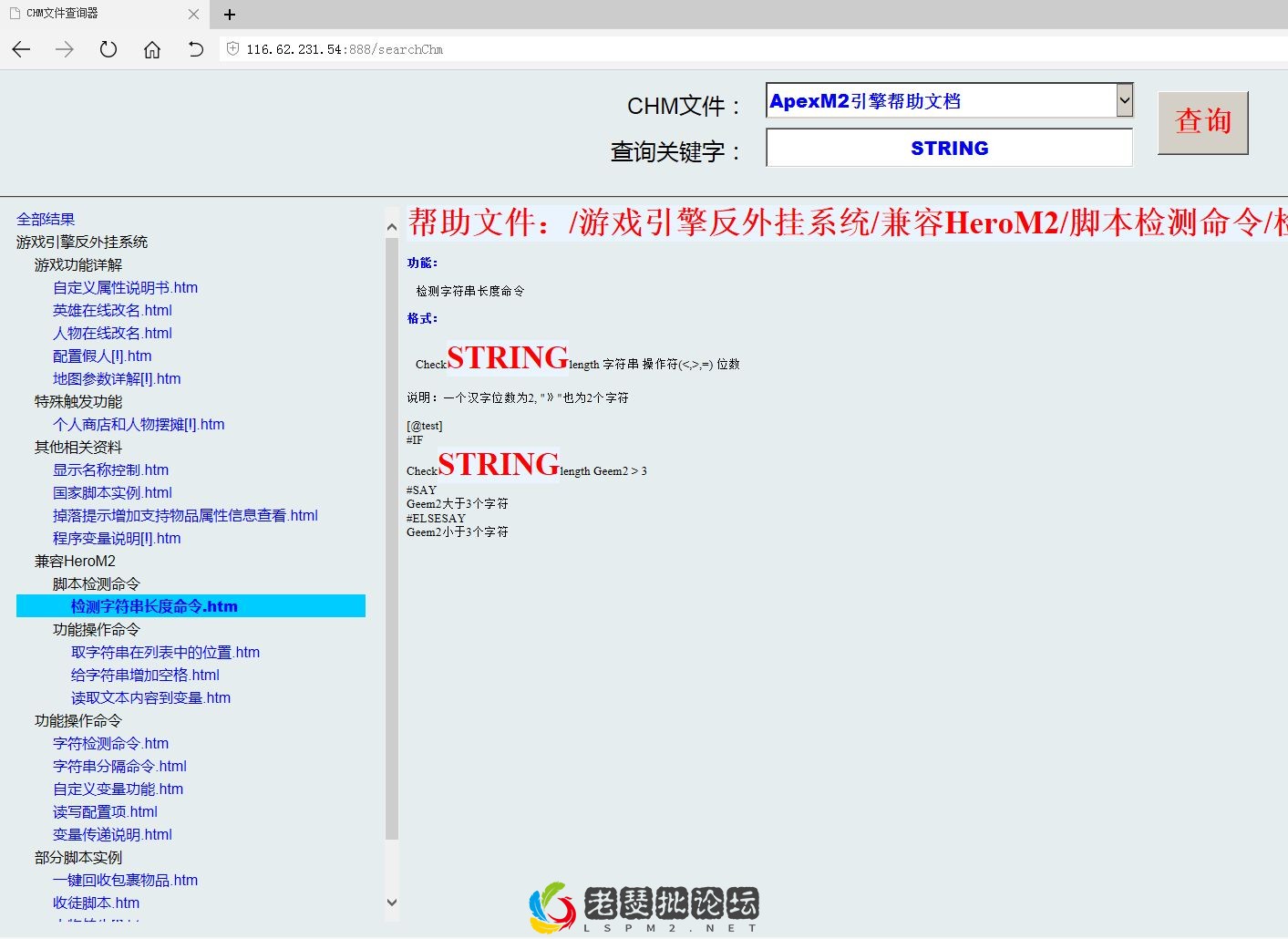The height and width of the screenshot is (939, 1288).
Task: Open 程序变量说明[!].htm
Action: click(117, 538)
